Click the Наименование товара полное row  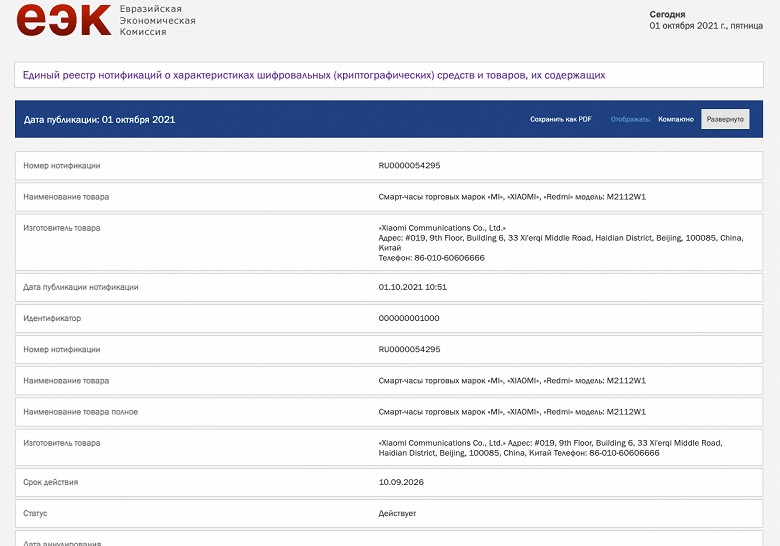point(389,412)
